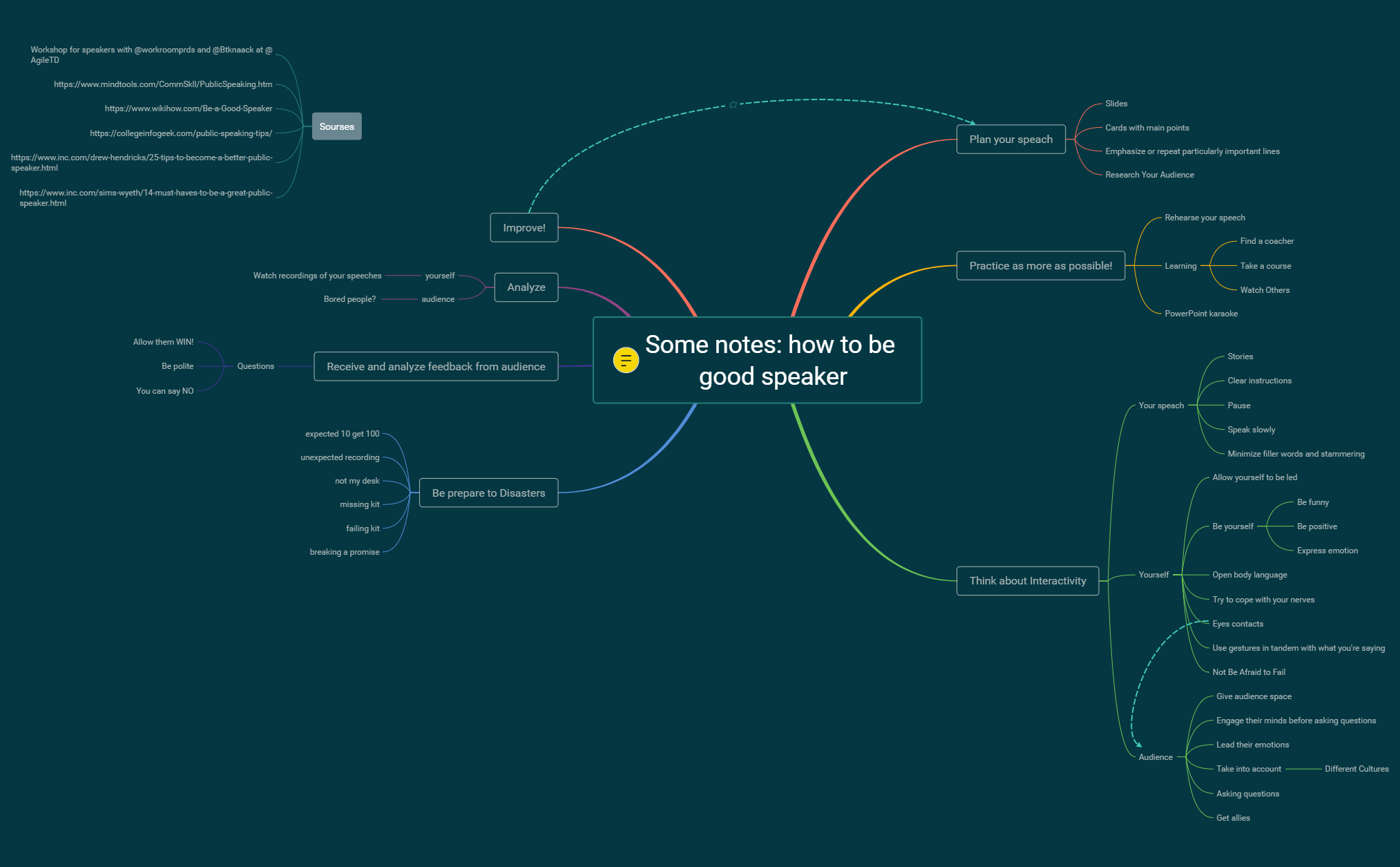Select the 'Sourses' node
The width and height of the screenshot is (1400, 867).
(336, 126)
